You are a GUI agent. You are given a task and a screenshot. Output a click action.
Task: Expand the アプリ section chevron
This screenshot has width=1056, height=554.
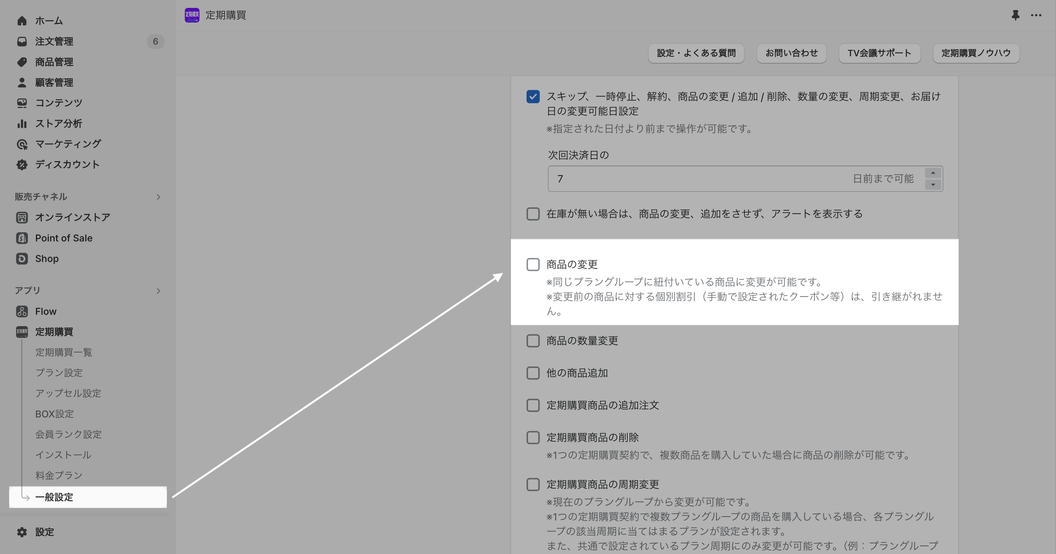pyautogui.click(x=158, y=291)
